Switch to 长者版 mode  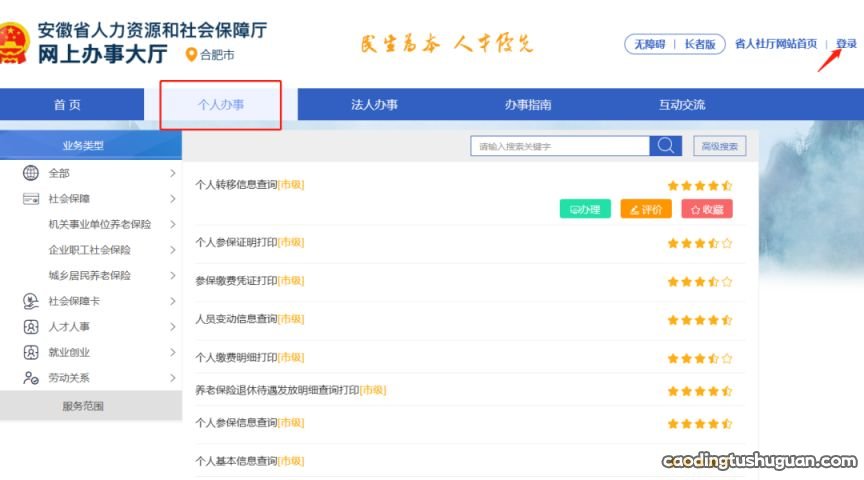click(700, 44)
